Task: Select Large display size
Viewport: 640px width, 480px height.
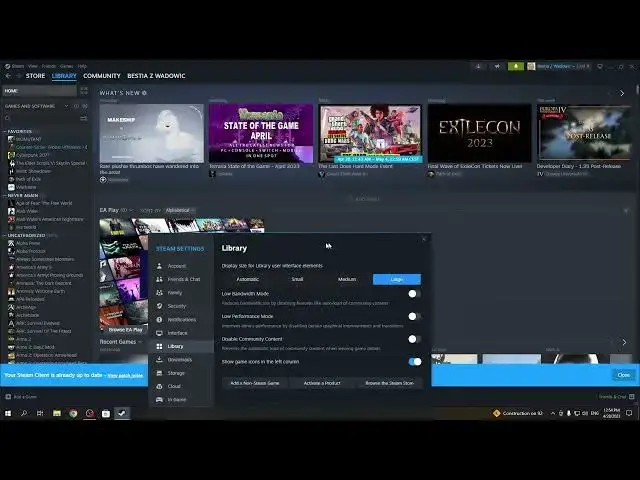Action: (397, 279)
